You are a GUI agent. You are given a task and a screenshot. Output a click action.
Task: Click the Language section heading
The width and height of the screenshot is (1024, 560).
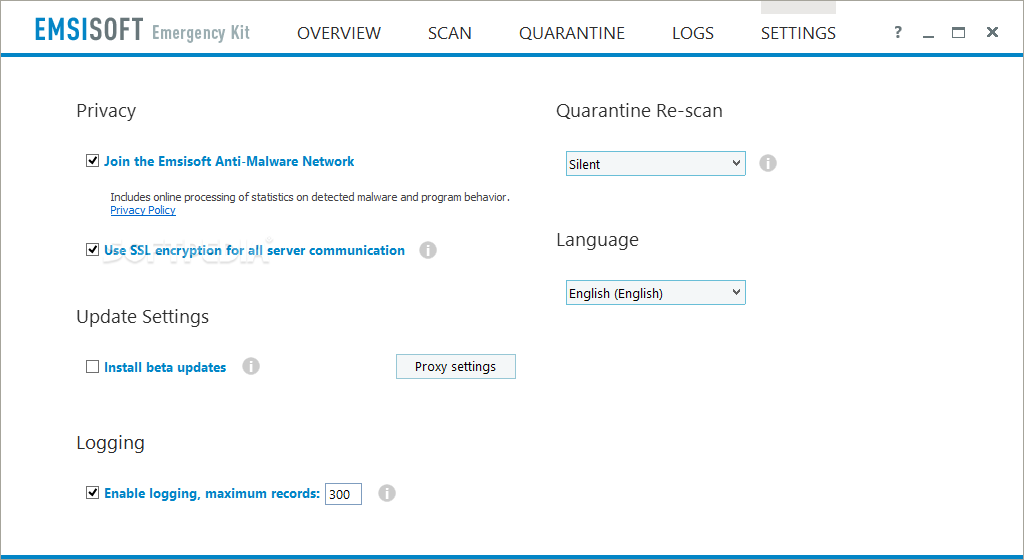[x=598, y=240]
